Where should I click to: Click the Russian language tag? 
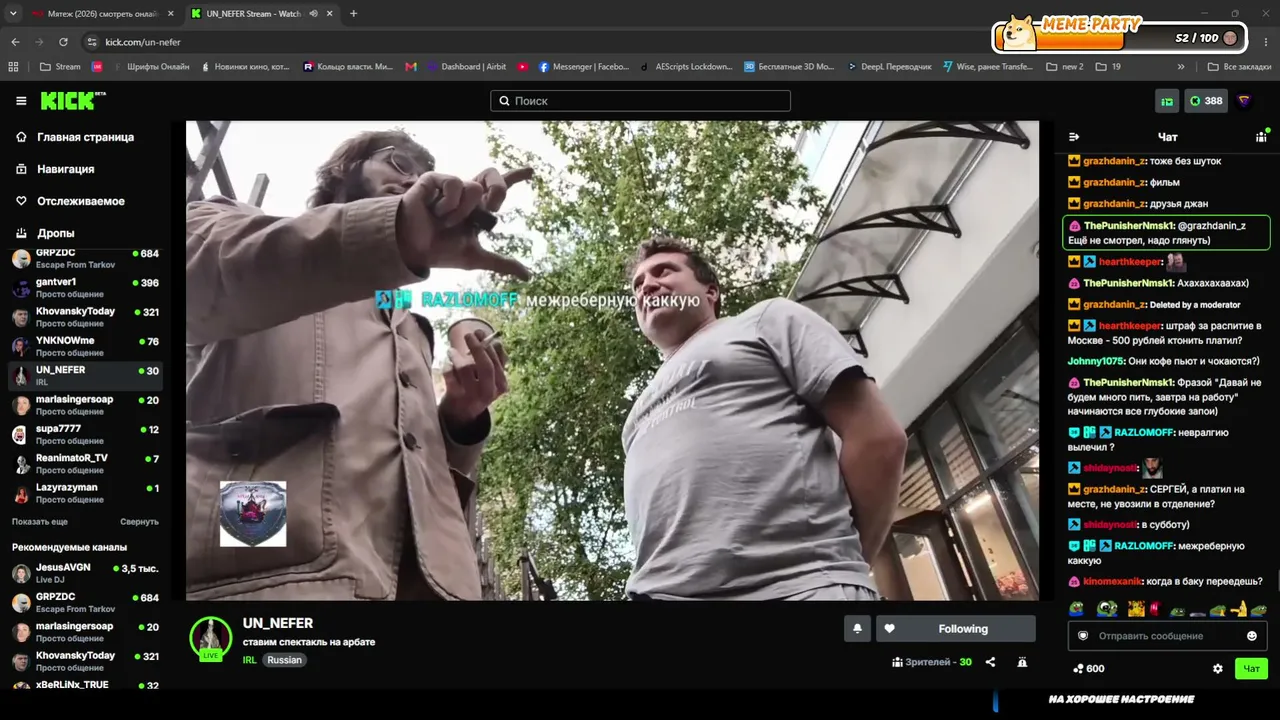click(x=284, y=660)
